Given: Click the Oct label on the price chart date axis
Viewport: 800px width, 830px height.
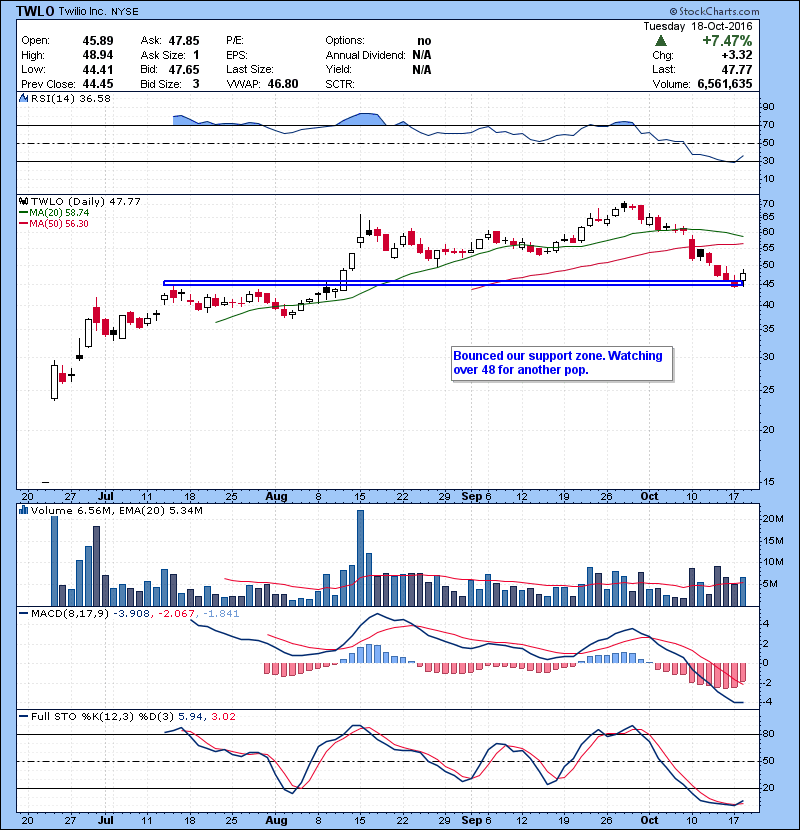Looking at the screenshot, I should [649, 497].
